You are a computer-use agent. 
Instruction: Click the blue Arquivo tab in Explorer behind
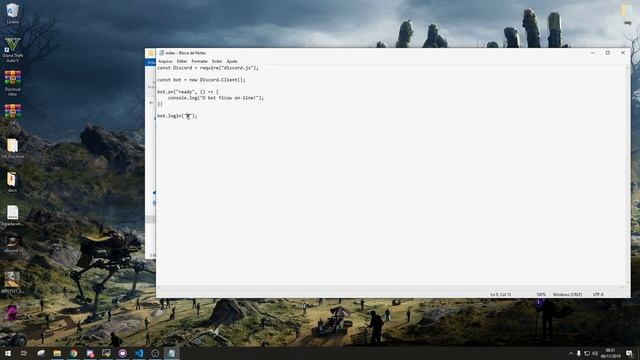click(151, 62)
